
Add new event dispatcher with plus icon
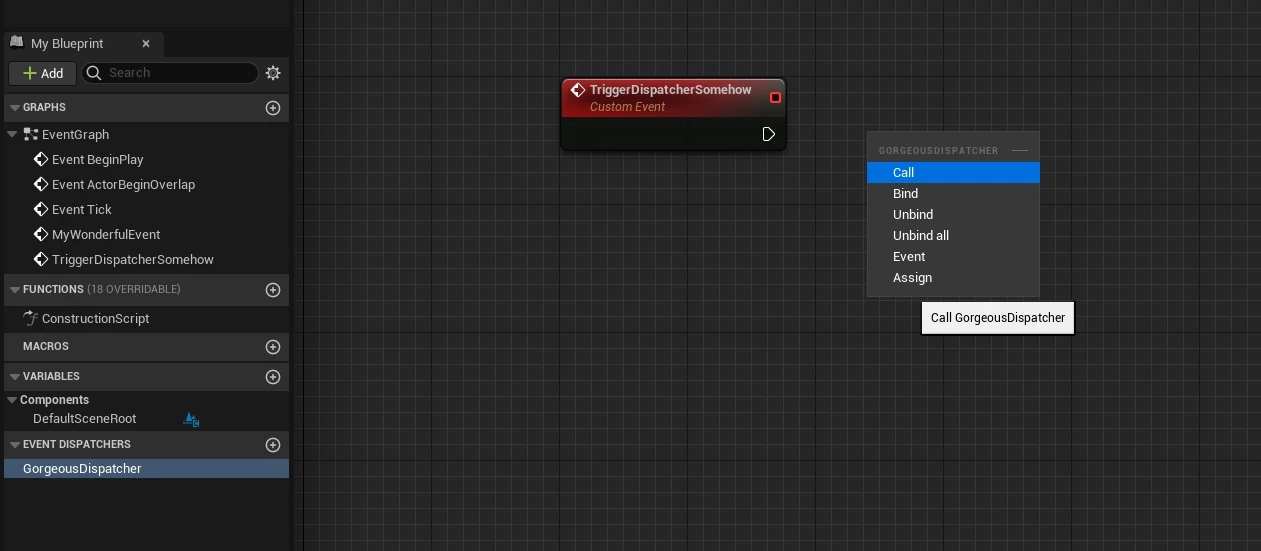(x=273, y=445)
